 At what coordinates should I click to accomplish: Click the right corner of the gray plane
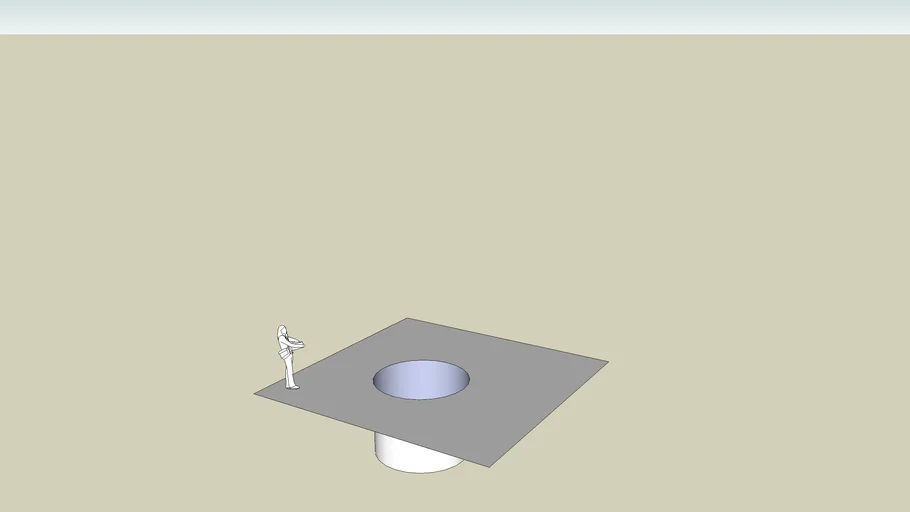point(607,361)
